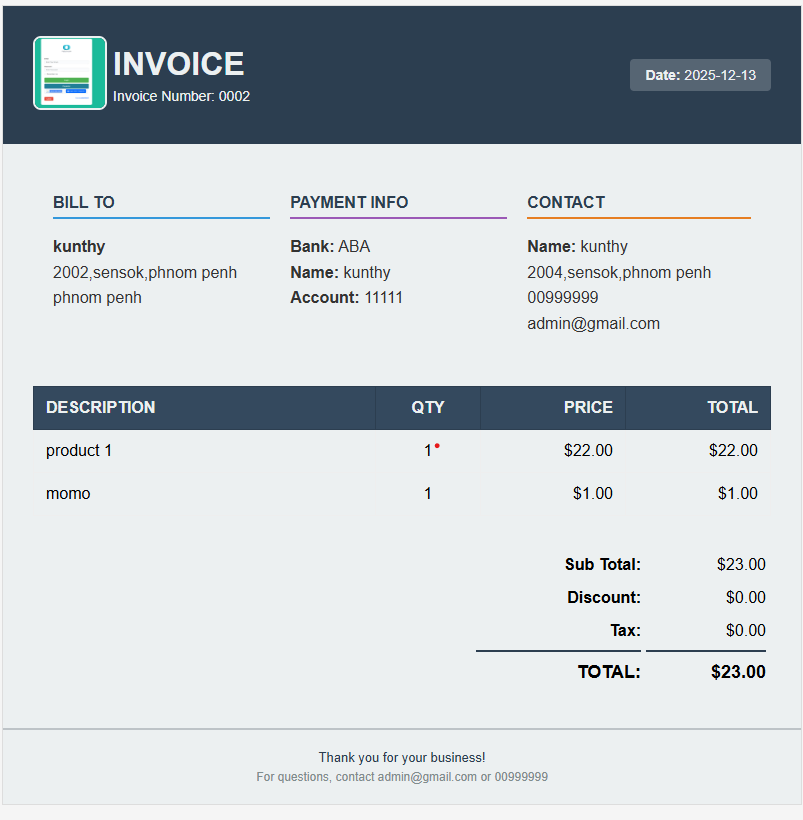Click the Discount row label
The image size is (803, 820).
click(x=603, y=597)
